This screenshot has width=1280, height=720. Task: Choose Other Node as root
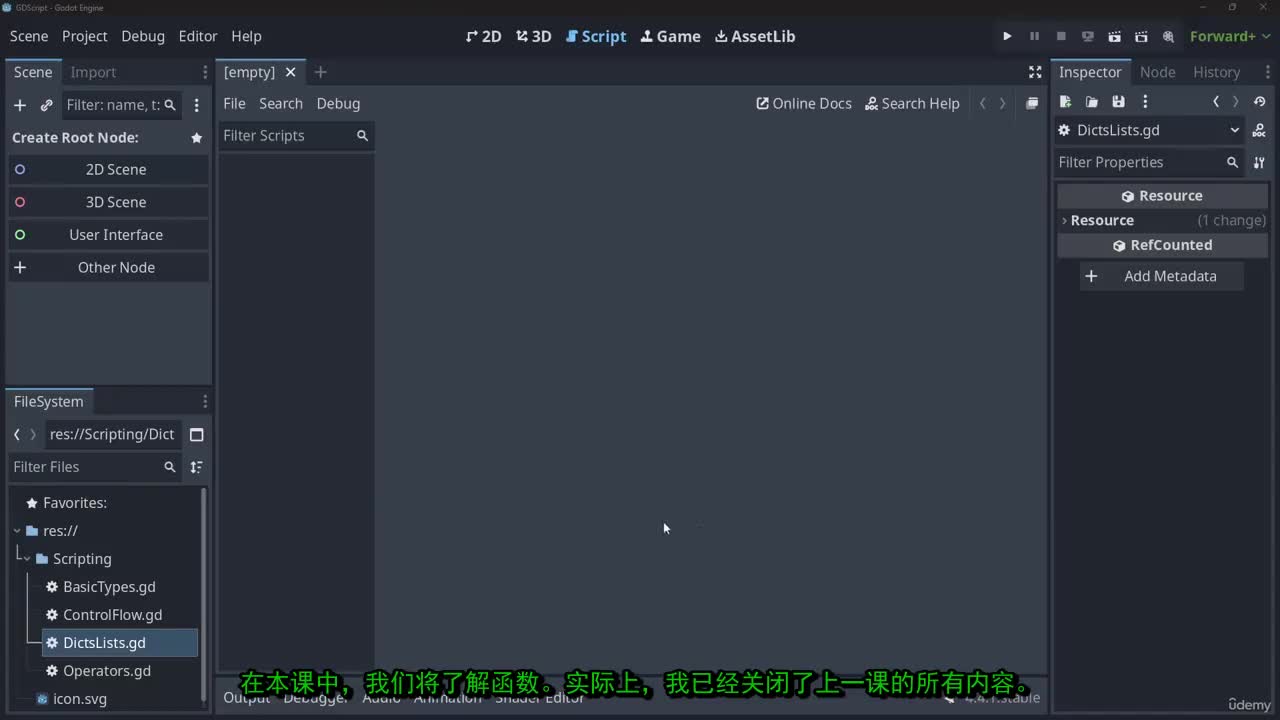click(108, 268)
